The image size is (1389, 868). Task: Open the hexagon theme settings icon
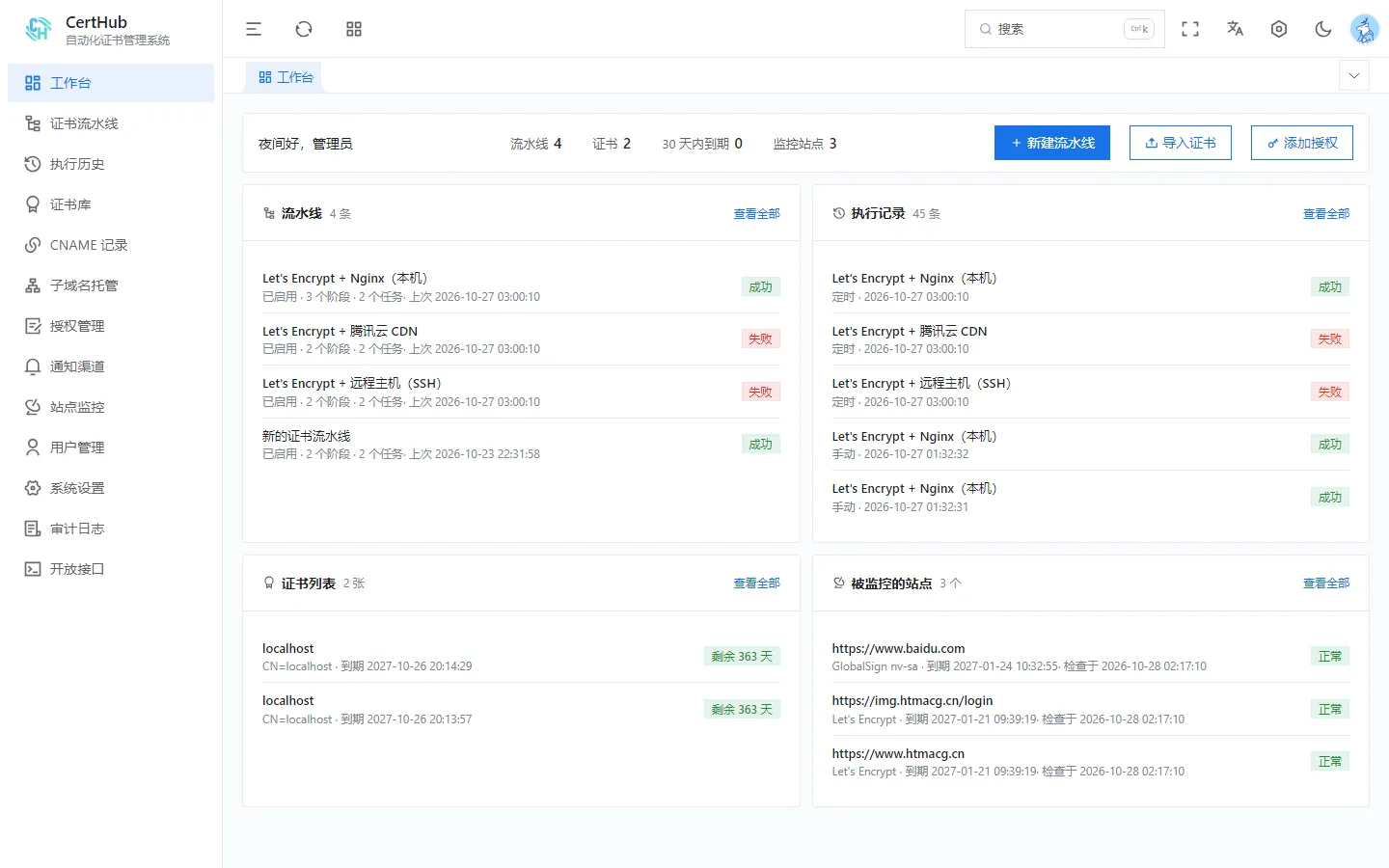pos(1279,29)
